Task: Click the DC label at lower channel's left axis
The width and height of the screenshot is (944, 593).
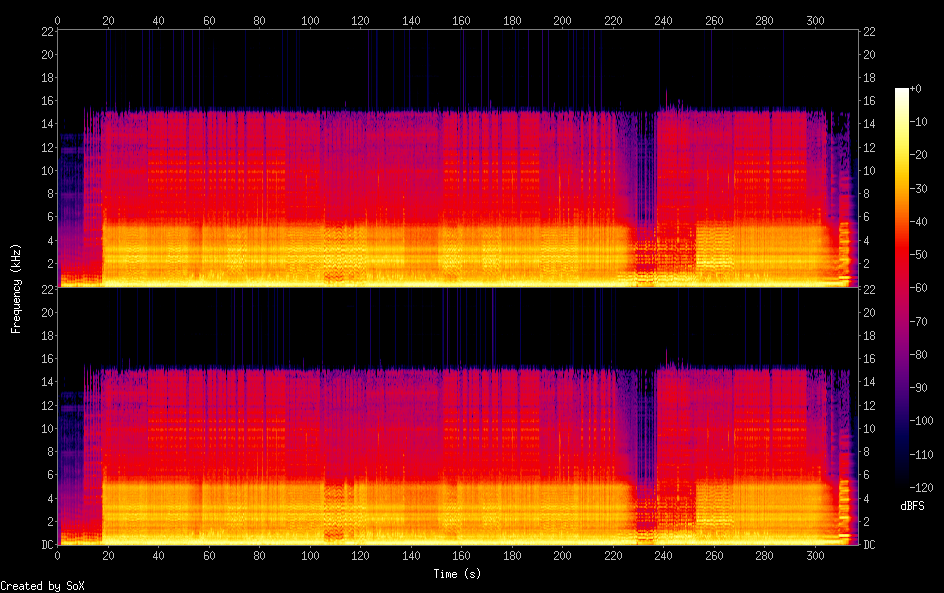Action: click(x=46, y=545)
